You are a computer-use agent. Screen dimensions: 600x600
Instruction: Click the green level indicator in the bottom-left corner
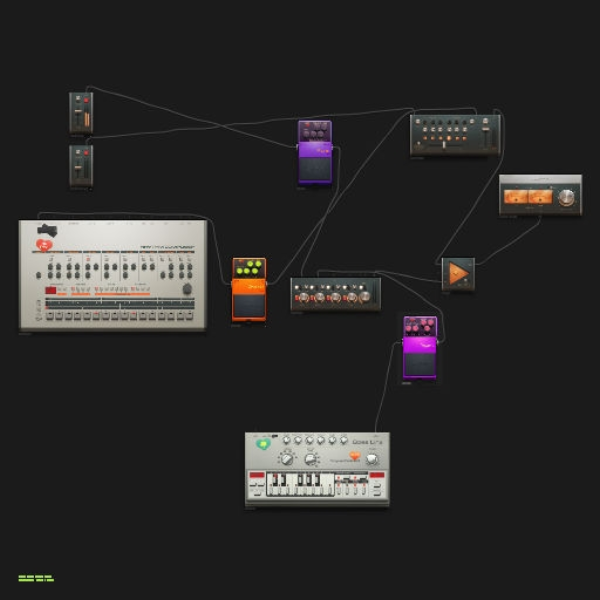[36, 578]
